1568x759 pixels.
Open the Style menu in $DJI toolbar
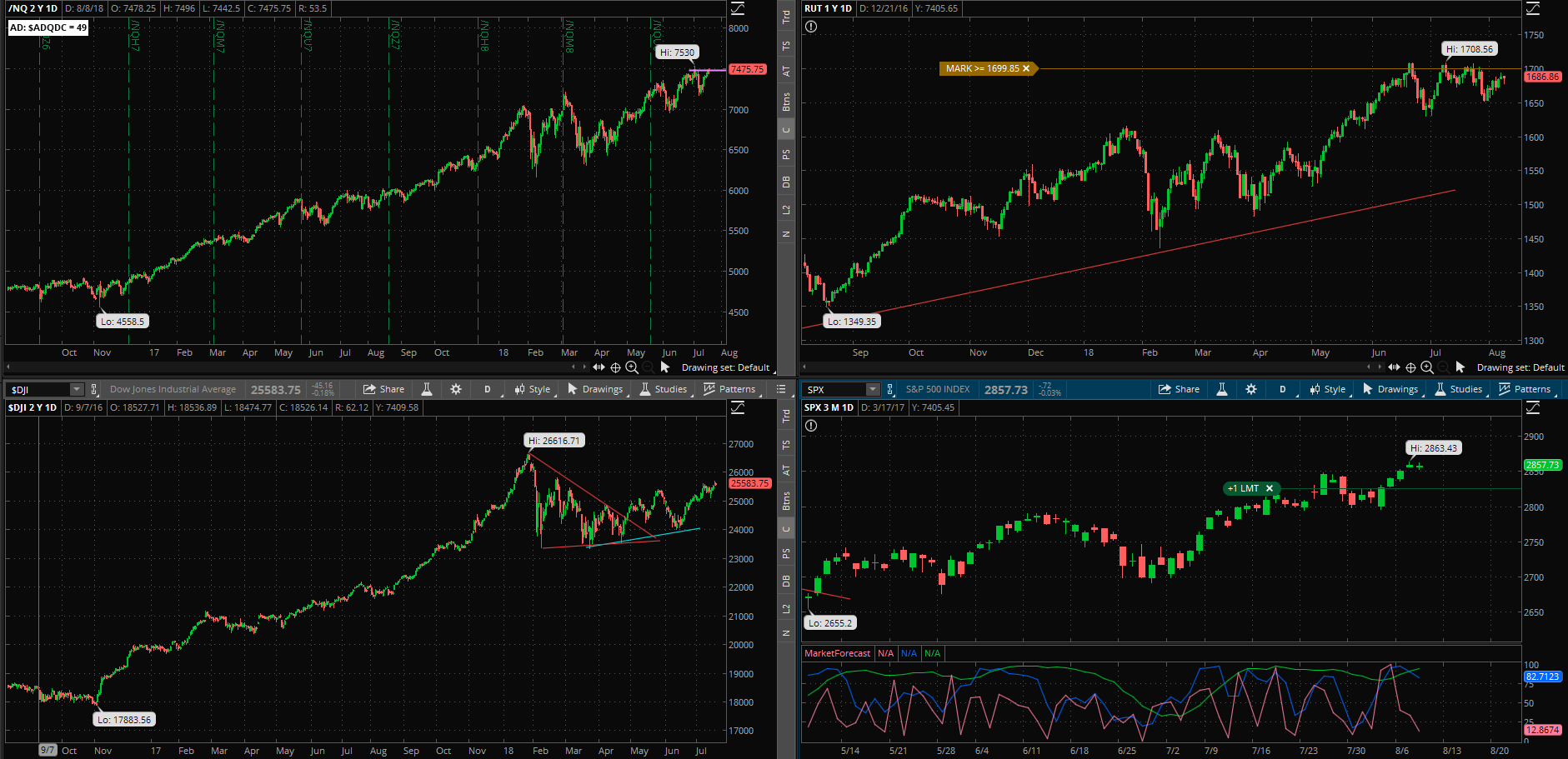[x=533, y=389]
